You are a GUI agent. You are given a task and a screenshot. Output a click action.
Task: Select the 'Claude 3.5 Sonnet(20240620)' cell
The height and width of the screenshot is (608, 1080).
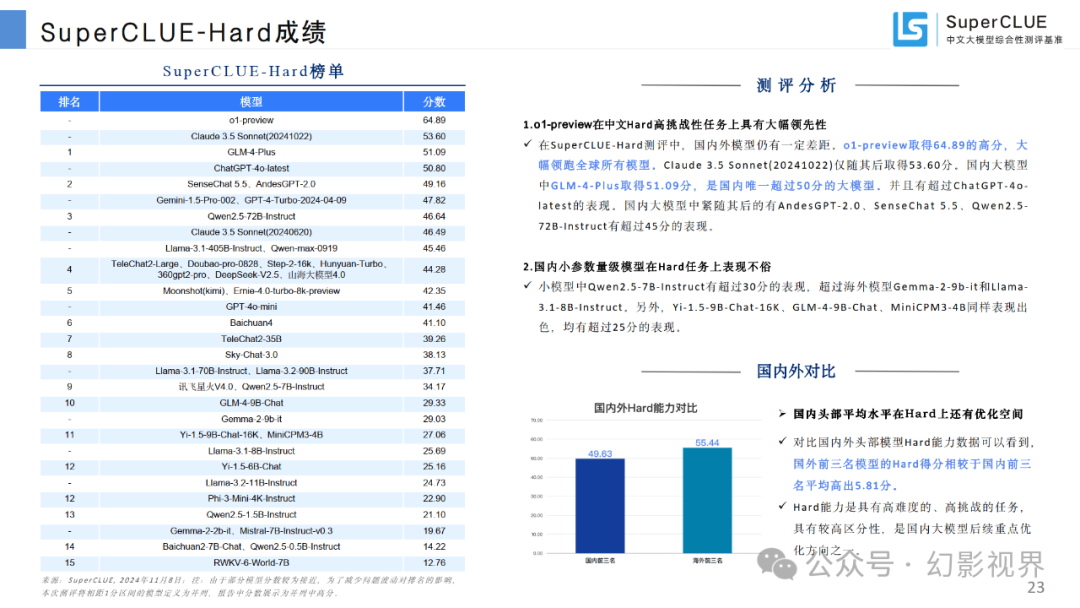(x=251, y=232)
